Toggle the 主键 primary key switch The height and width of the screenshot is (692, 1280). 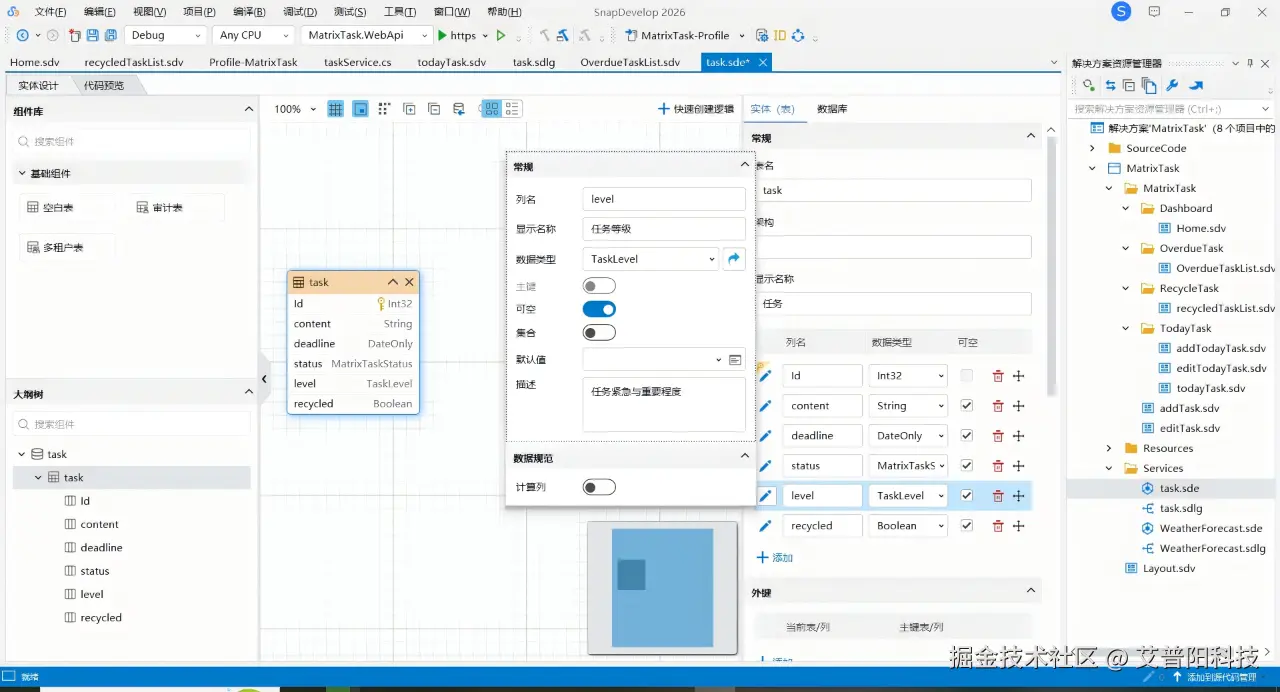click(x=599, y=286)
